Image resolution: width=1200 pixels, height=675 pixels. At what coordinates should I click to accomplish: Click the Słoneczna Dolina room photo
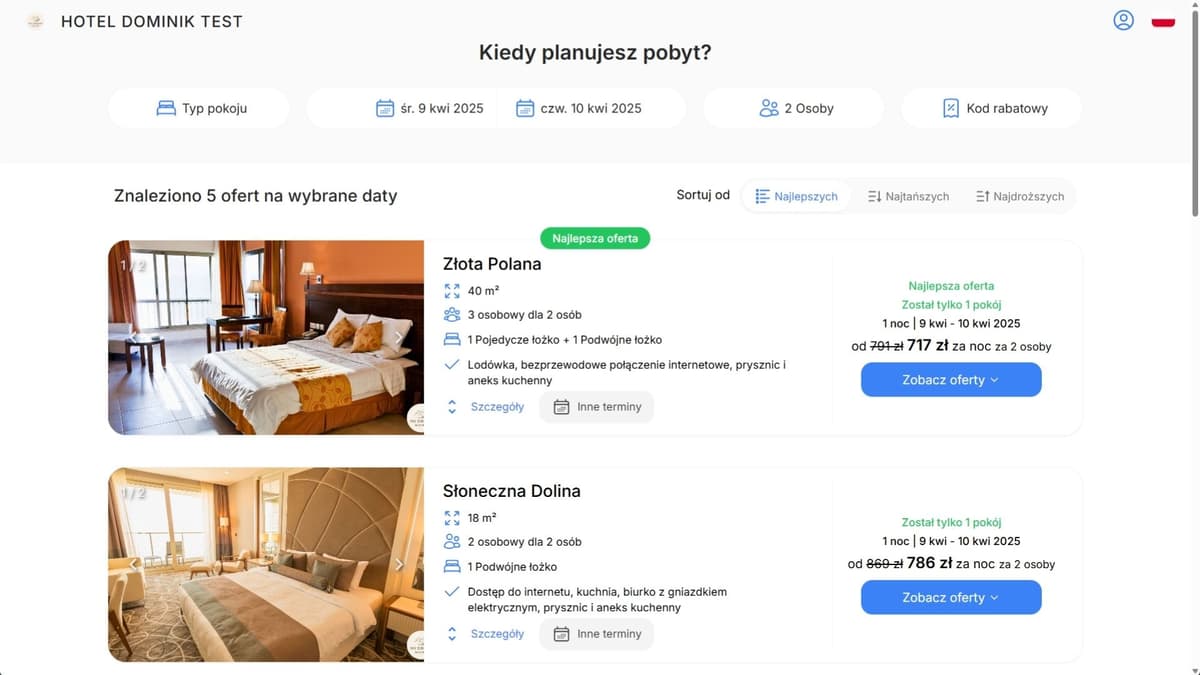click(x=265, y=564)
